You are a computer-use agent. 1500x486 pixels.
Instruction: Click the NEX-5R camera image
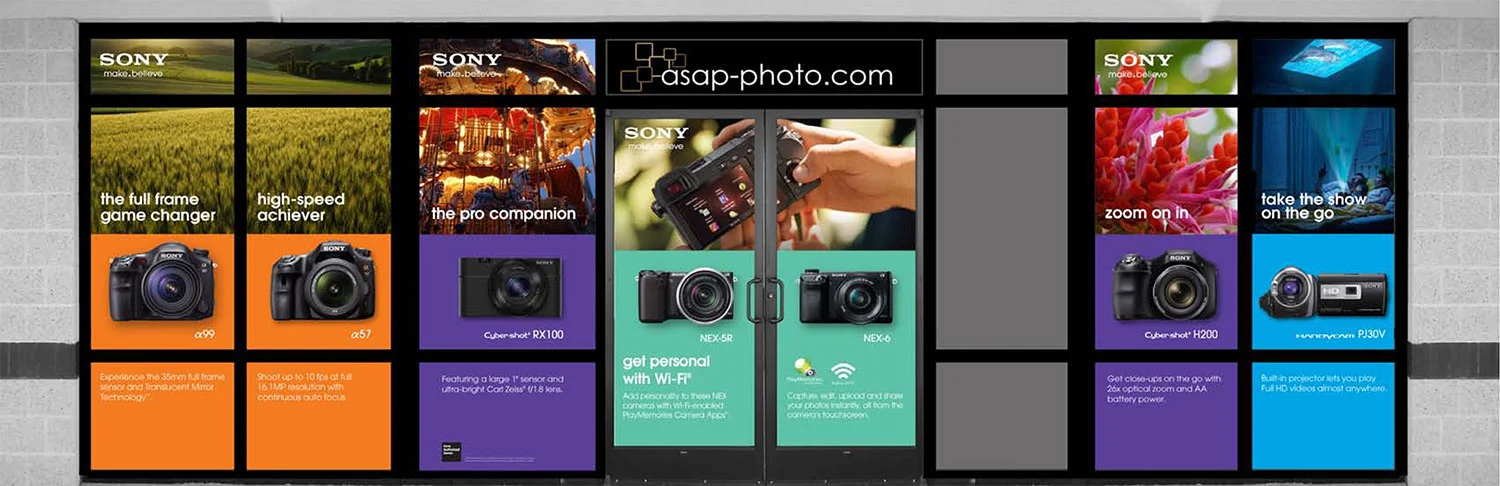[686, 295]
